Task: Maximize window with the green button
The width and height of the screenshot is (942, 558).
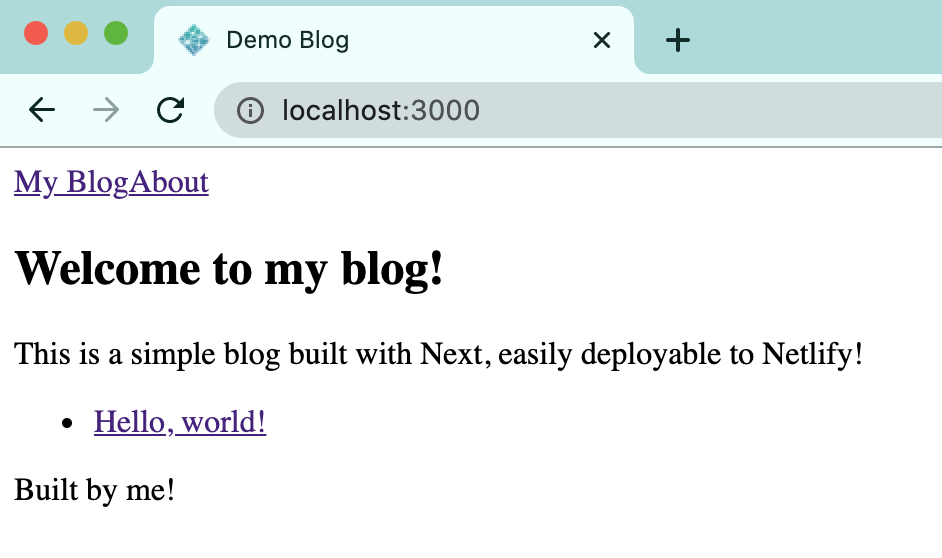Action: click(x=116, y=33)
